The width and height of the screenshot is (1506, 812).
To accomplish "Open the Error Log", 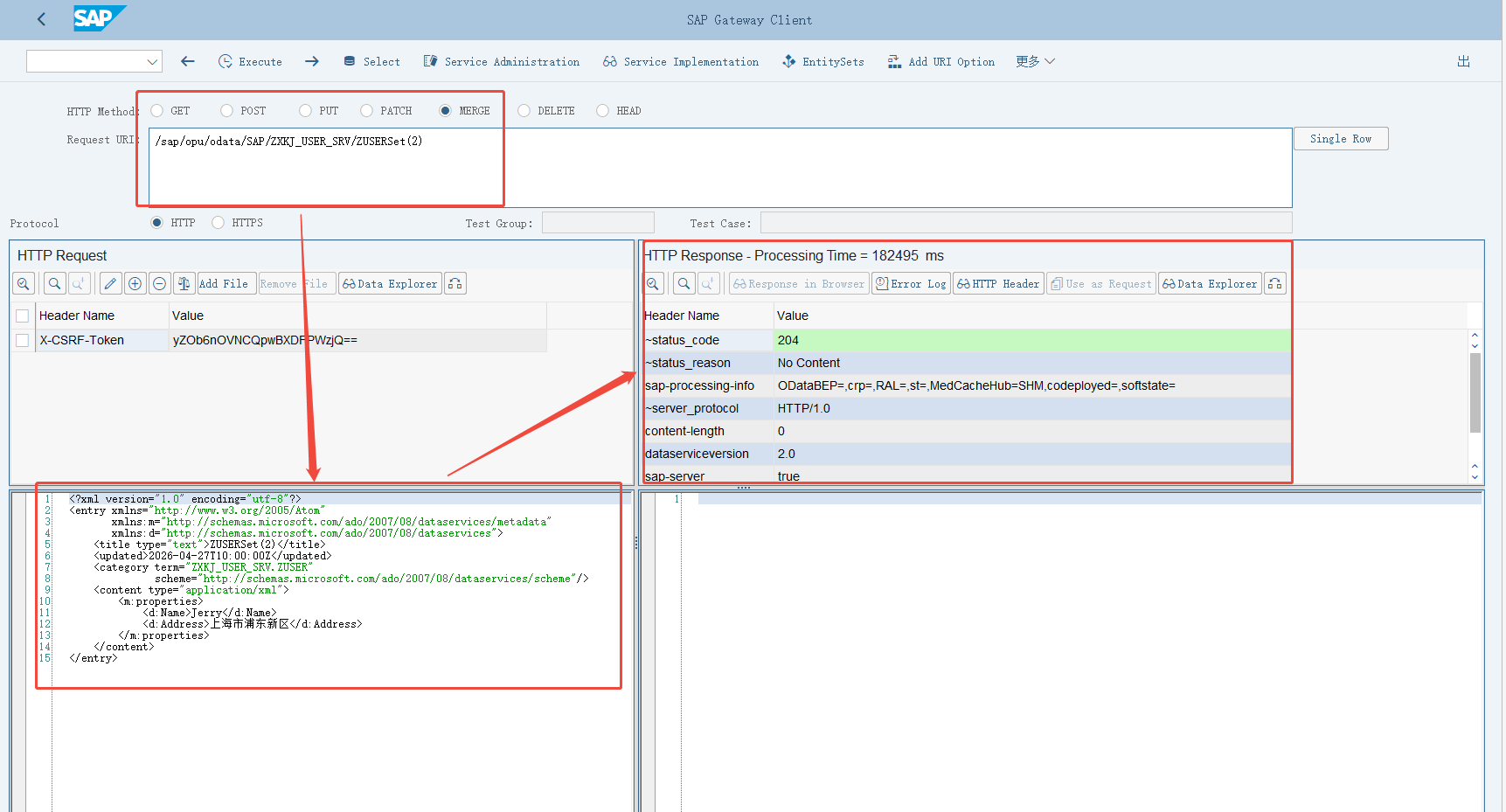I will pyautogui.click(x=911, y=283).
